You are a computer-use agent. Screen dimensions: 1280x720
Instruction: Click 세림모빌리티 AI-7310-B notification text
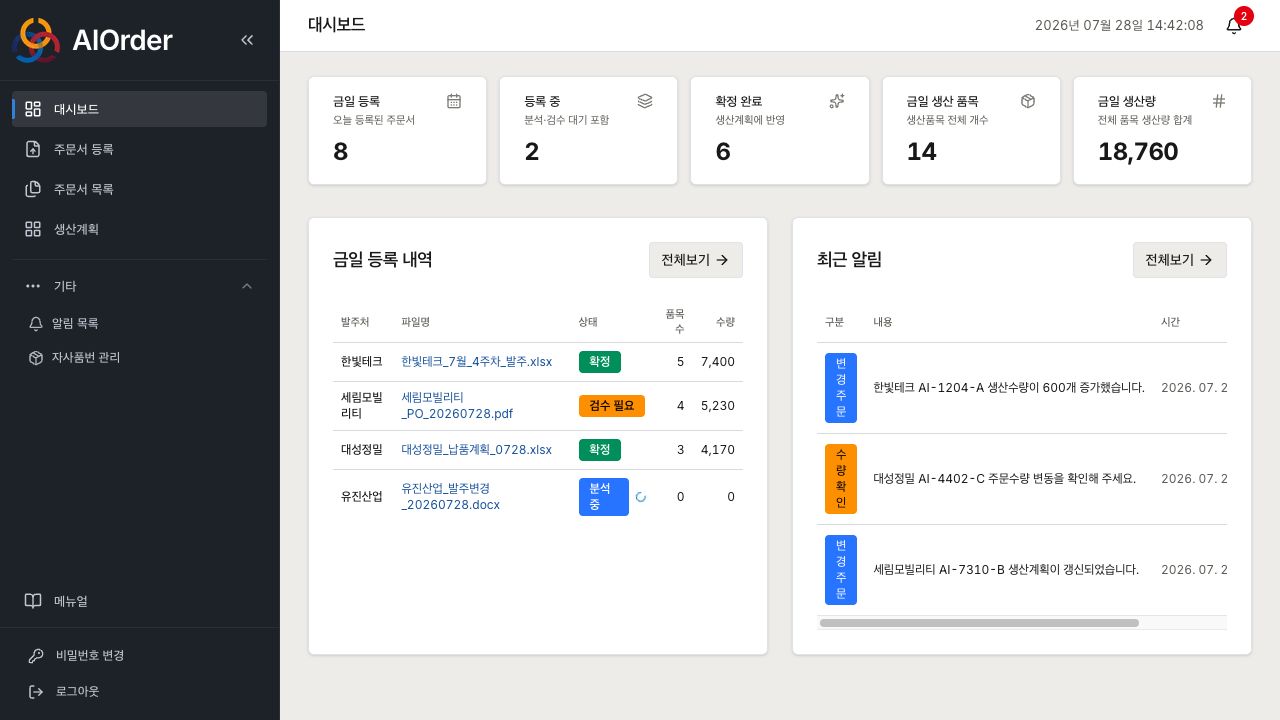[1006, 570]
